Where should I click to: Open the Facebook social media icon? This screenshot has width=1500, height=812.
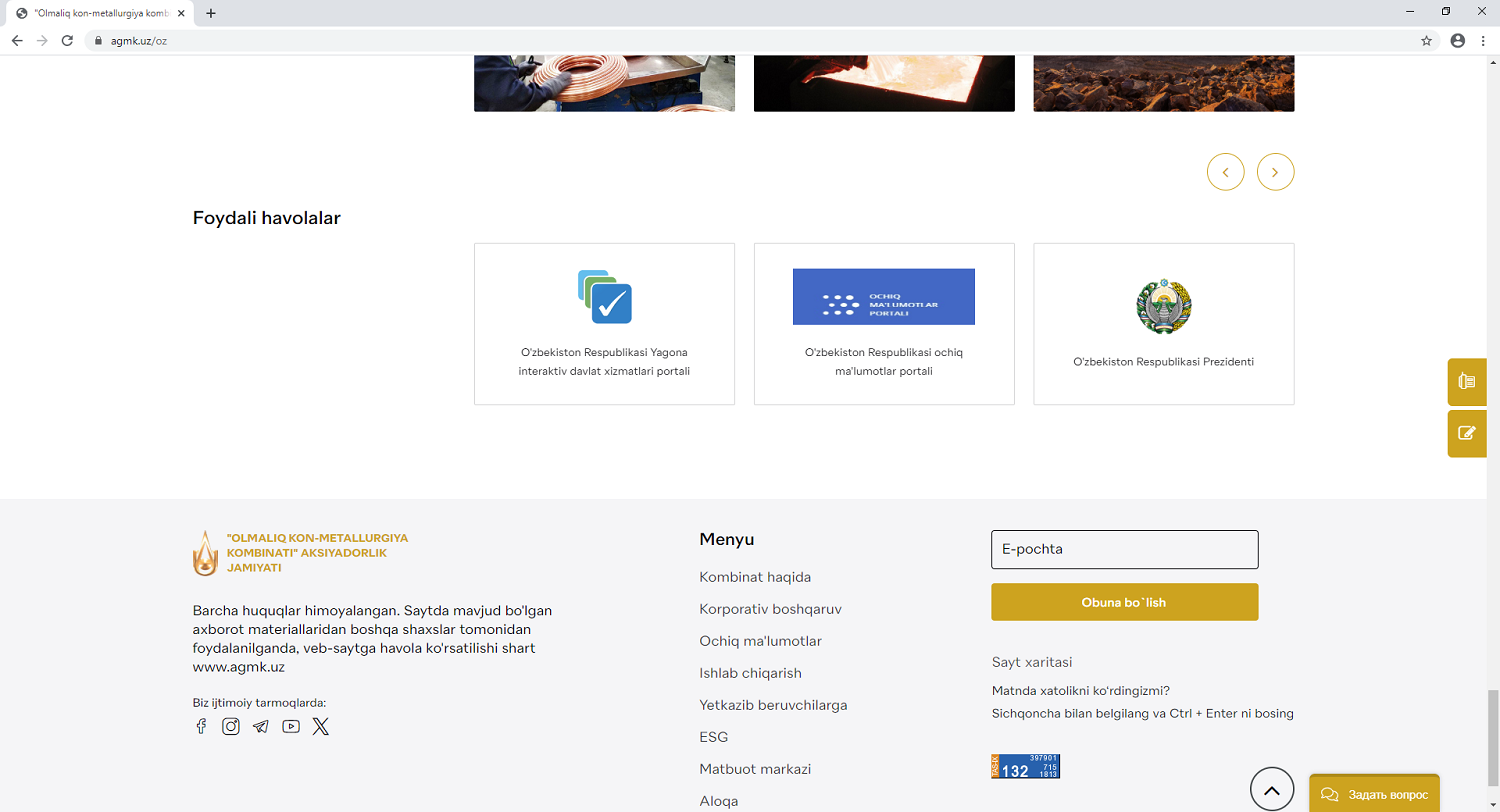tap(201, 727)
